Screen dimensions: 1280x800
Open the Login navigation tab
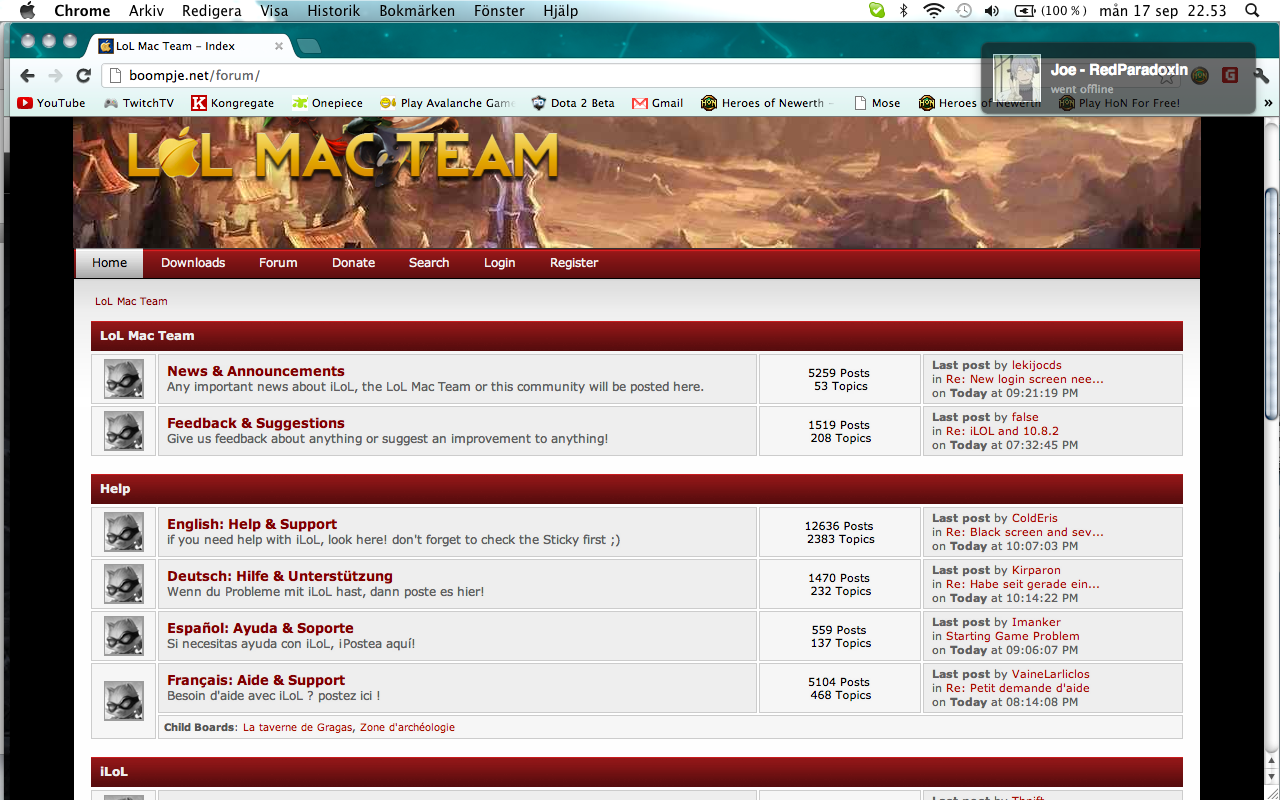click(x=500, y=263)
